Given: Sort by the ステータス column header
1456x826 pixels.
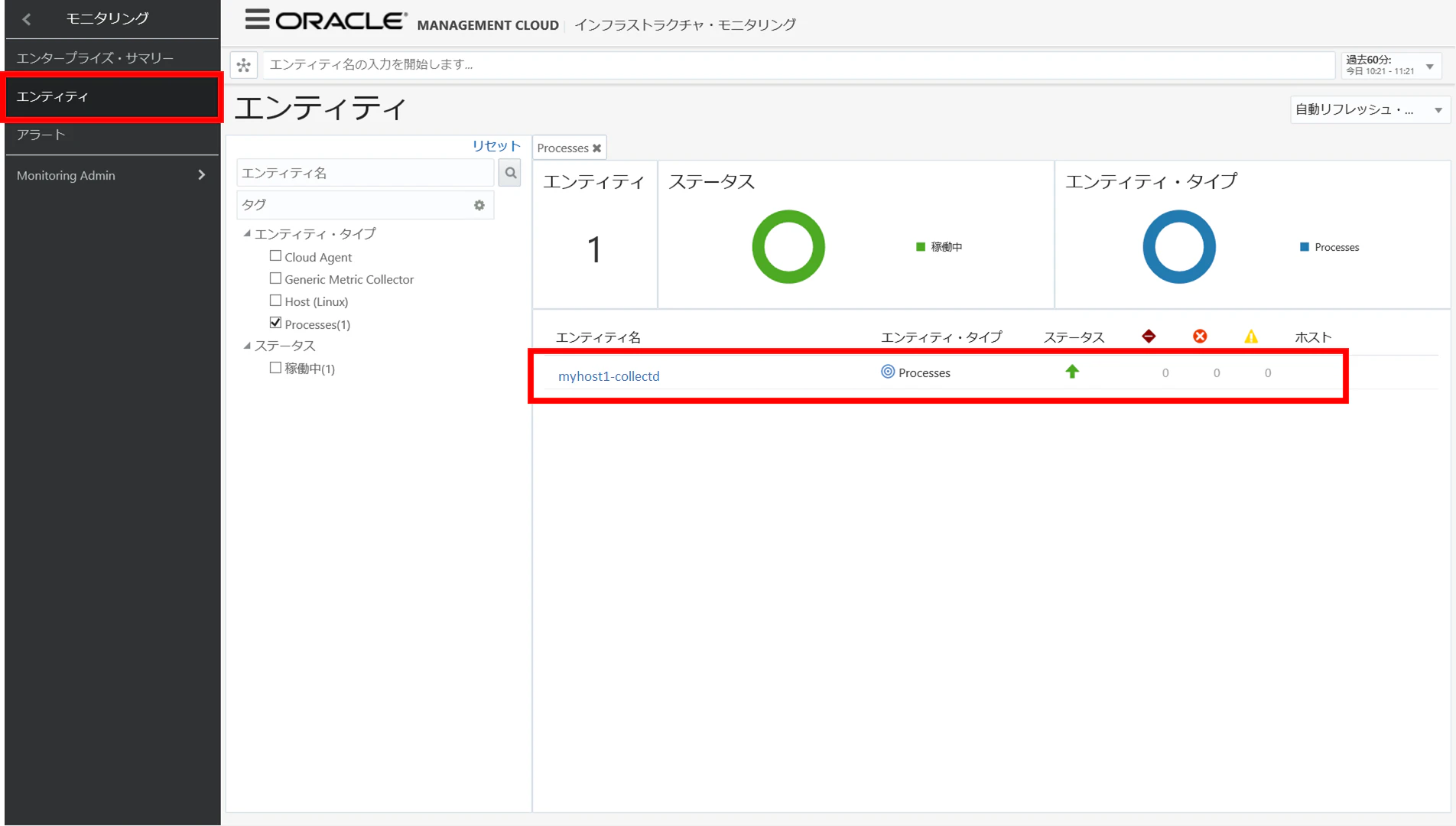Looking at the screenshot, I should coord(1074,337).
